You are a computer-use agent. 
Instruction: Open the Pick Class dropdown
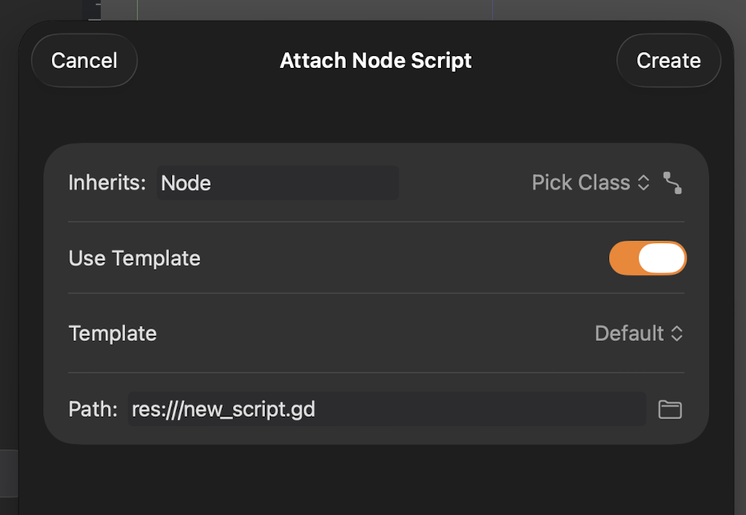[590, 183]
